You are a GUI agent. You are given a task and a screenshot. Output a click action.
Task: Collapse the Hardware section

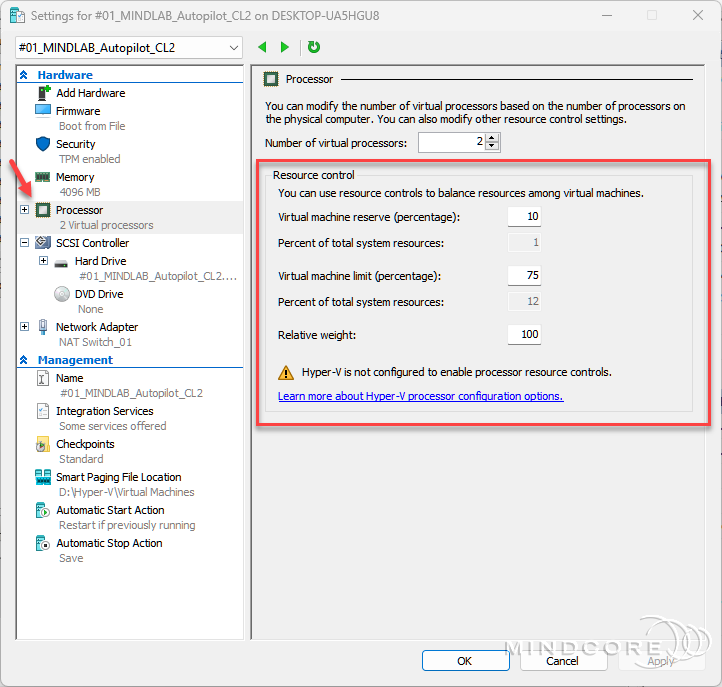[24, 75]
